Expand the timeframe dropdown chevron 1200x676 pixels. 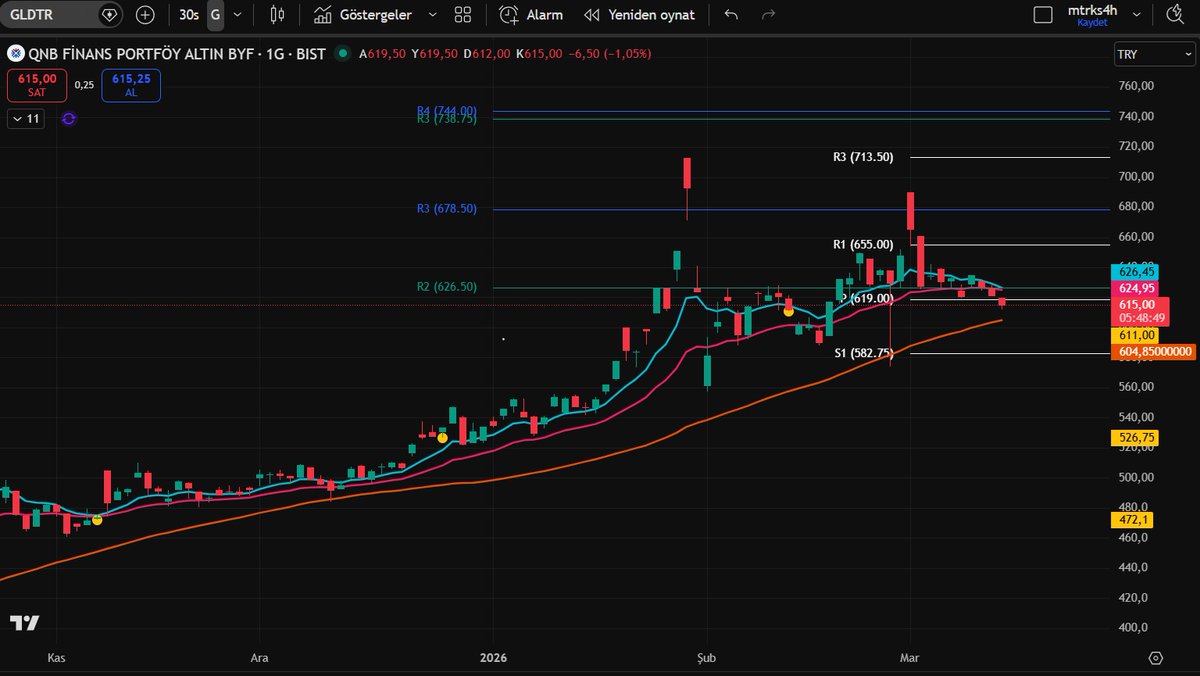(x=237, y=15)
